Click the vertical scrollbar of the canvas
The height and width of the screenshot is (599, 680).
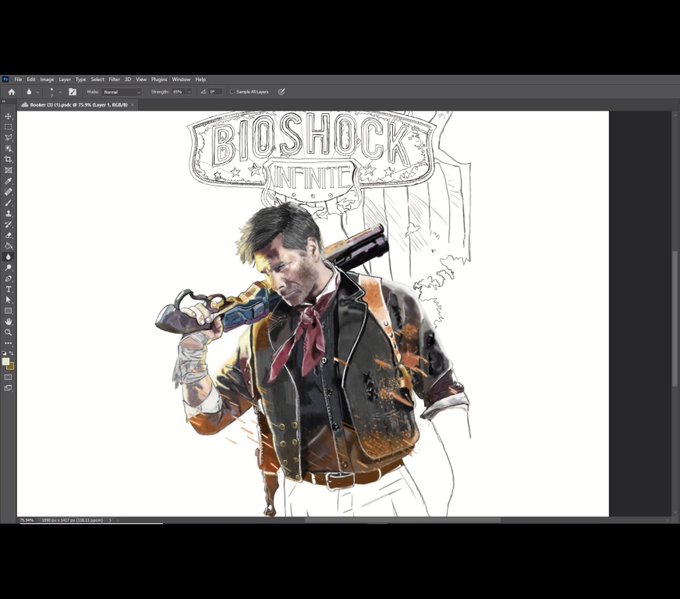[675, 319]
